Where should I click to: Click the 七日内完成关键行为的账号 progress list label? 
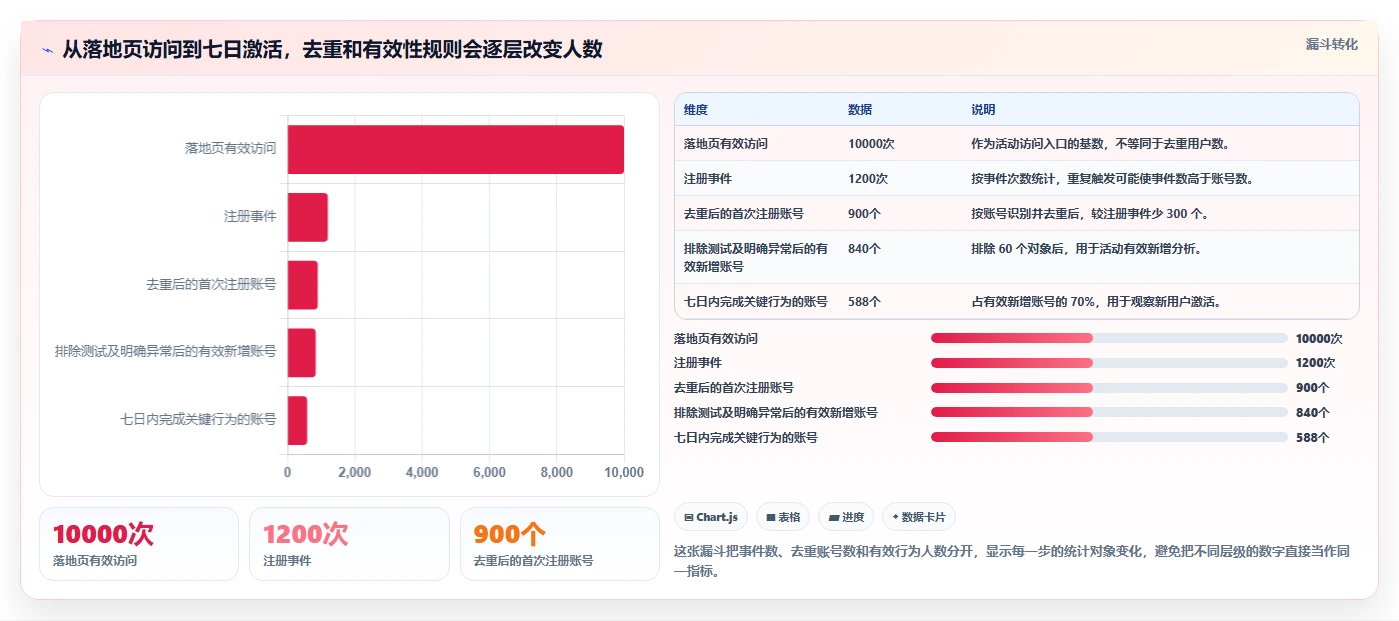pyautogui.click(x=746, y=437)
